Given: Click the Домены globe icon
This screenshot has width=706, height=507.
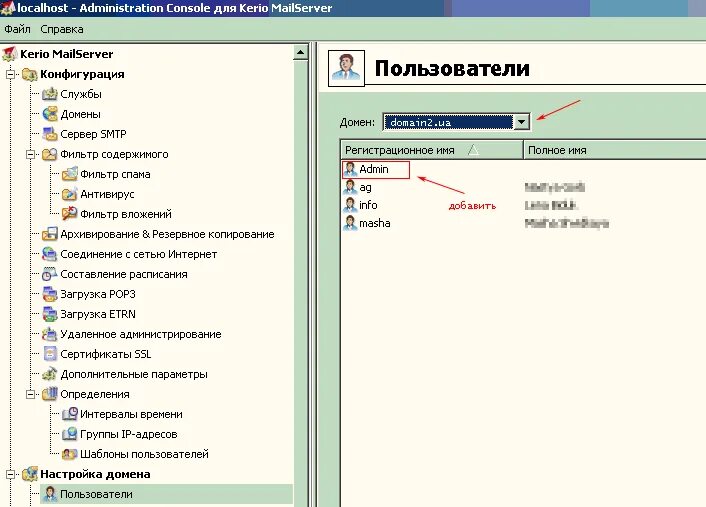Looking at the screenshot, I should (x=50, y=114).
